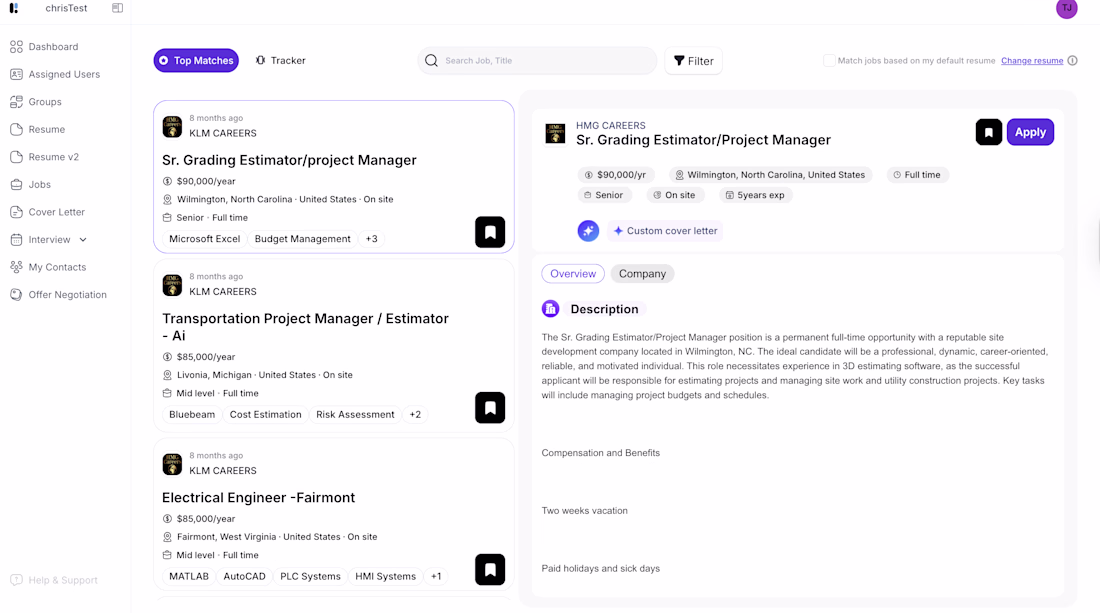1100x613 pixels.
Task: Bookmark the Electrical Engineer -Fairmont job
Action: point(490,570)
